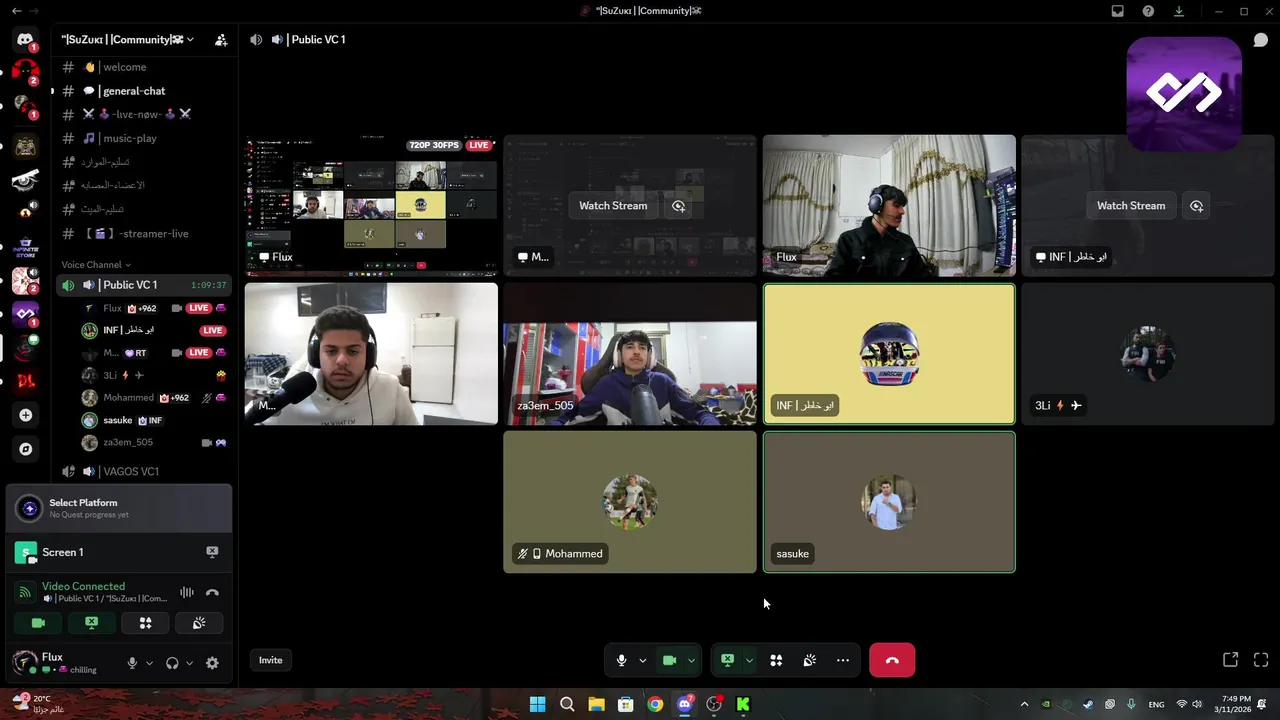Mute microphone in call control bar
Screen dimensions: 1280x720
[621, 660]
